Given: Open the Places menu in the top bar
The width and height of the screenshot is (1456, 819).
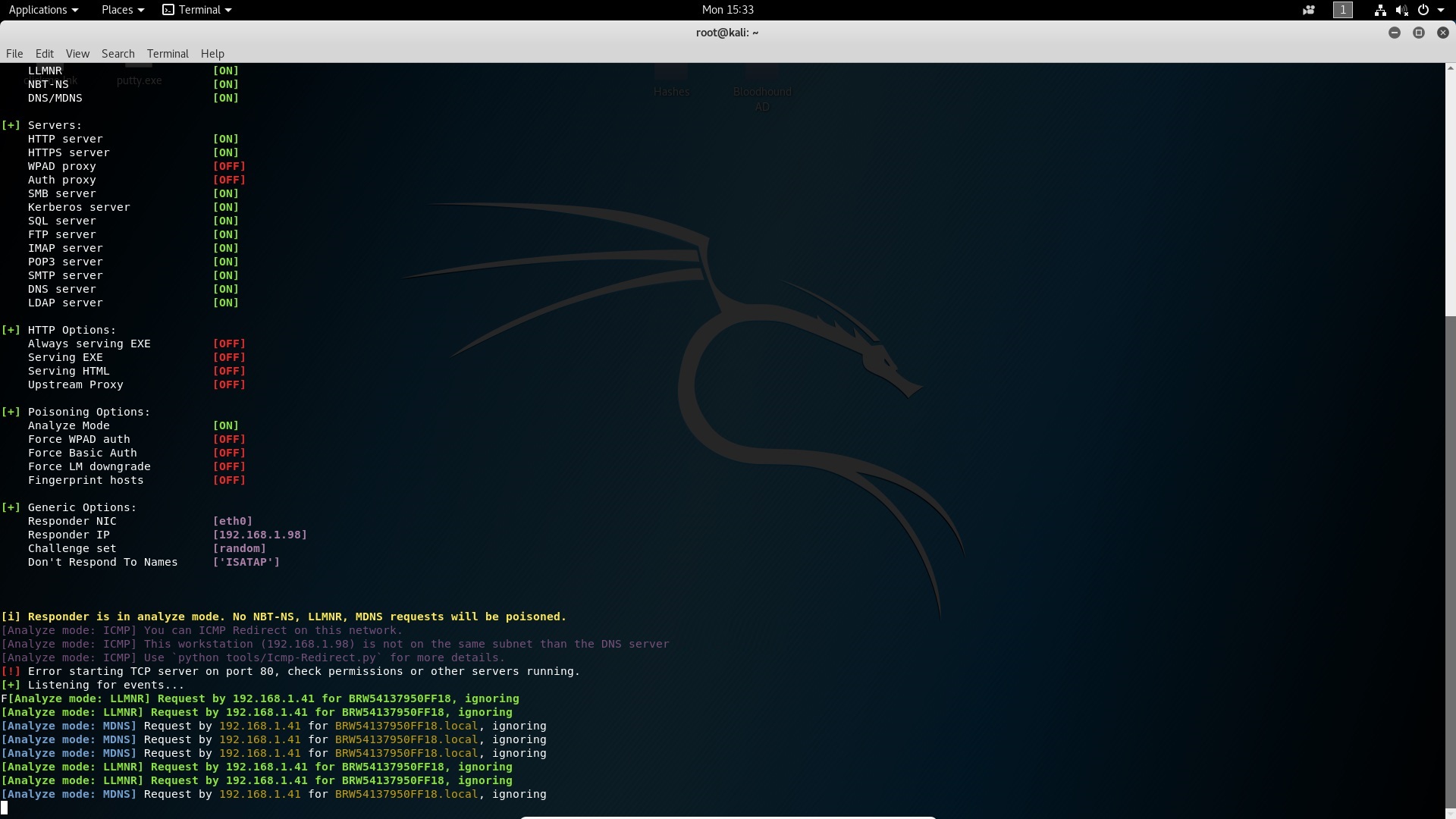Looking at the screenshot, I should tap(122, 10).
